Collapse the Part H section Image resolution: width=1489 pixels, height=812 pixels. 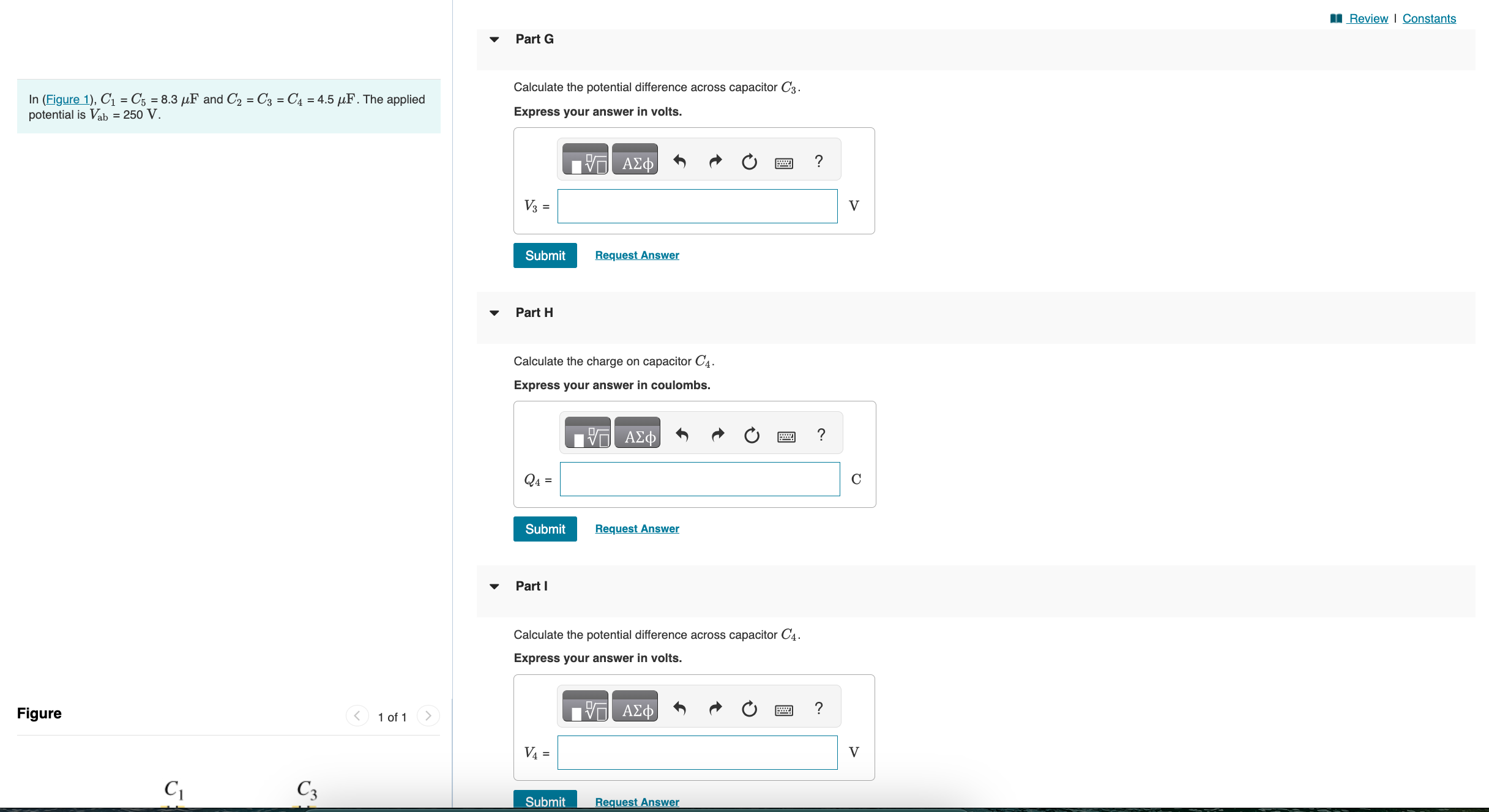click(494, 313)
